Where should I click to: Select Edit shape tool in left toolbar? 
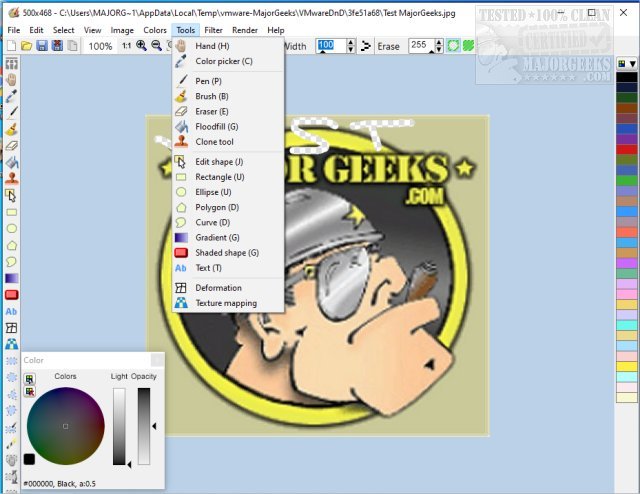11,196
